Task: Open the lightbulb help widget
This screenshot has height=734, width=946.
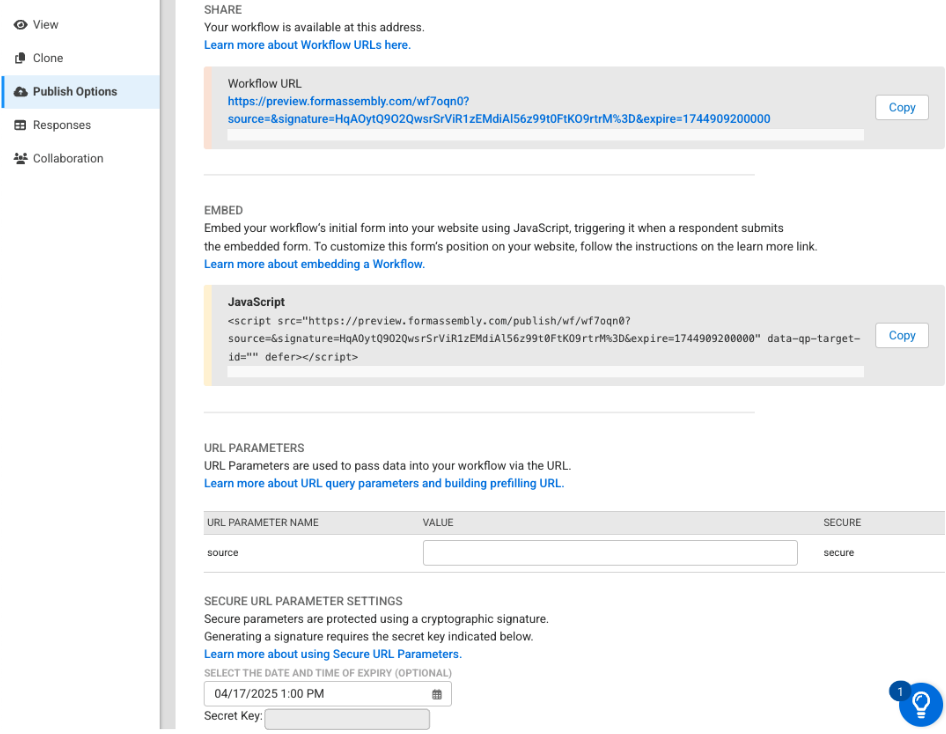Action: pyautogui.click(x=920, y=704)
